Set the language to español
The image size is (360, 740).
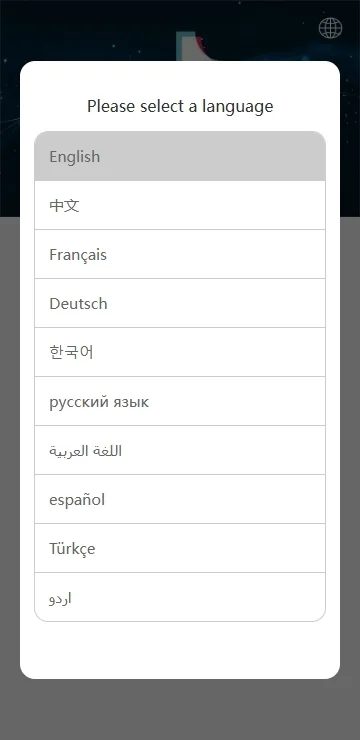pyautogui.click(x=180, y=499)
